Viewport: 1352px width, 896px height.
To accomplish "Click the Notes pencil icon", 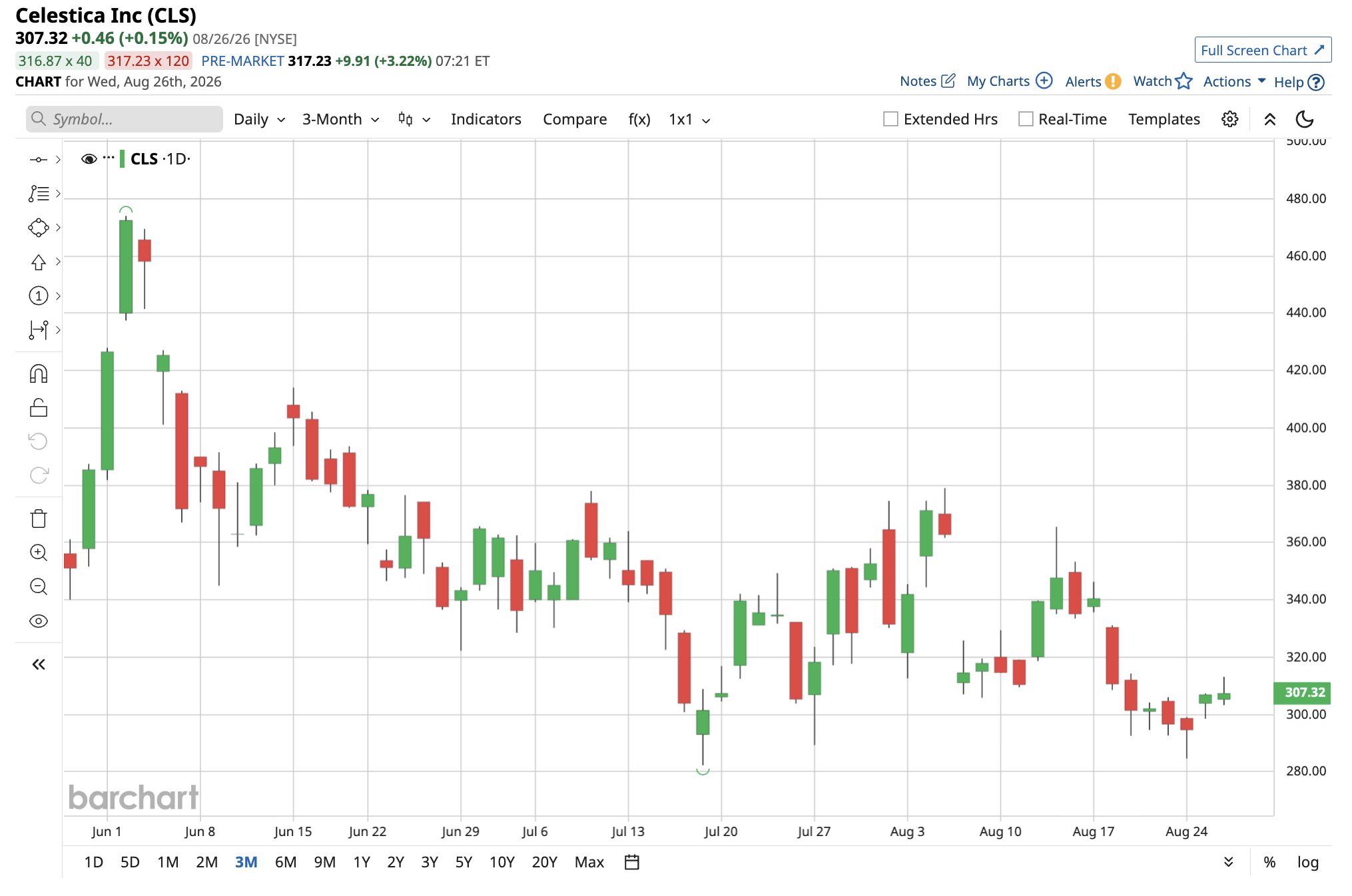I will point(948,81).
